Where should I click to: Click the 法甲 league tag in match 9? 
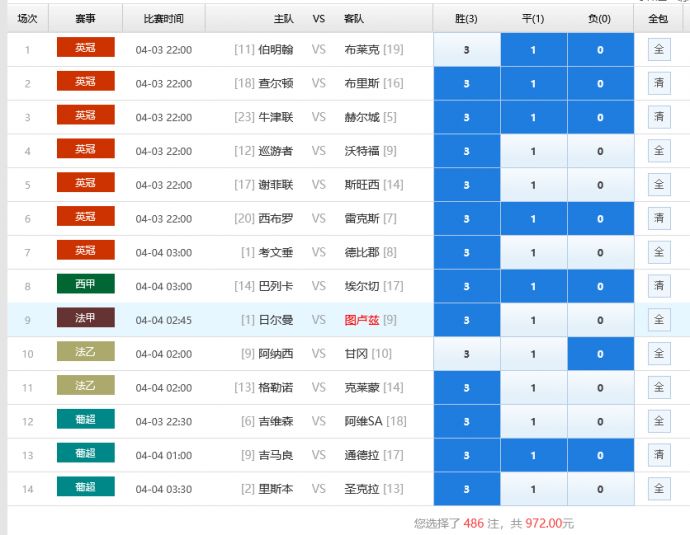point(85,319)
